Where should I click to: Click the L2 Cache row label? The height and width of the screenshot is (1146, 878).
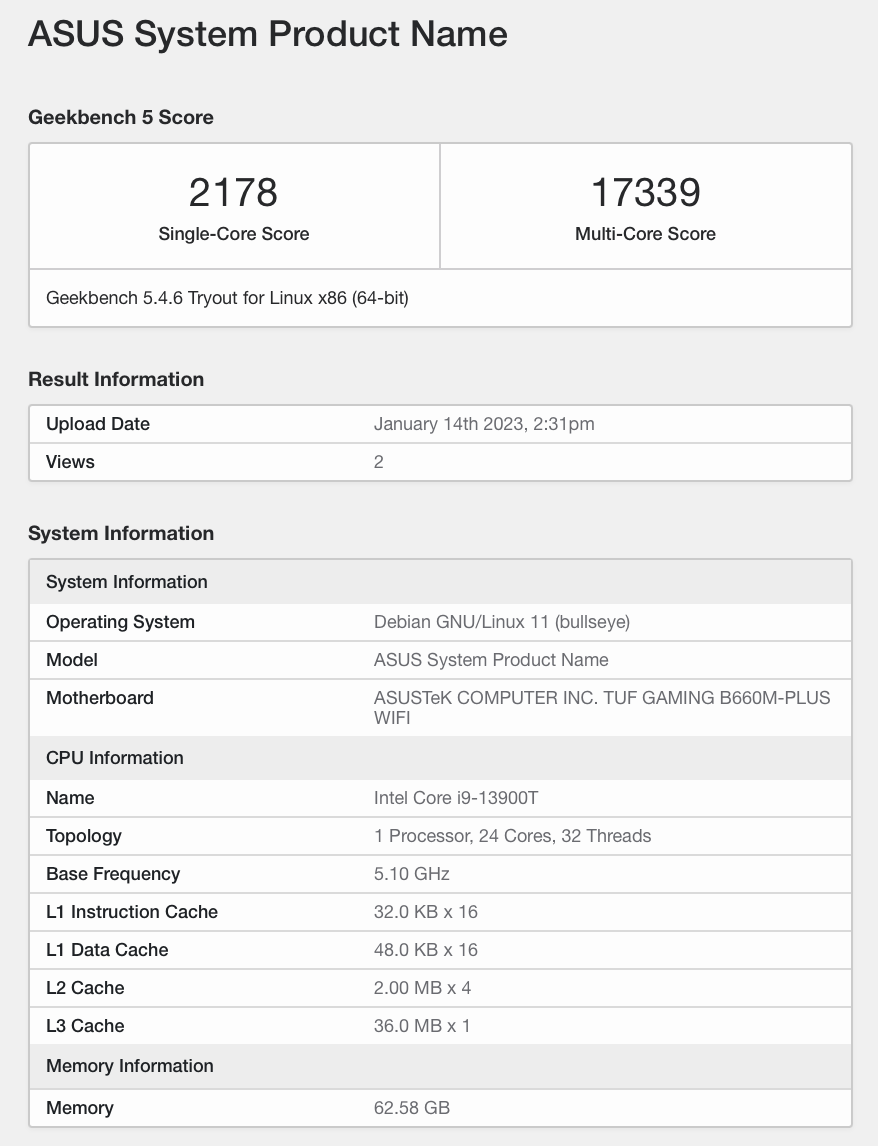(x=85, y=988)
